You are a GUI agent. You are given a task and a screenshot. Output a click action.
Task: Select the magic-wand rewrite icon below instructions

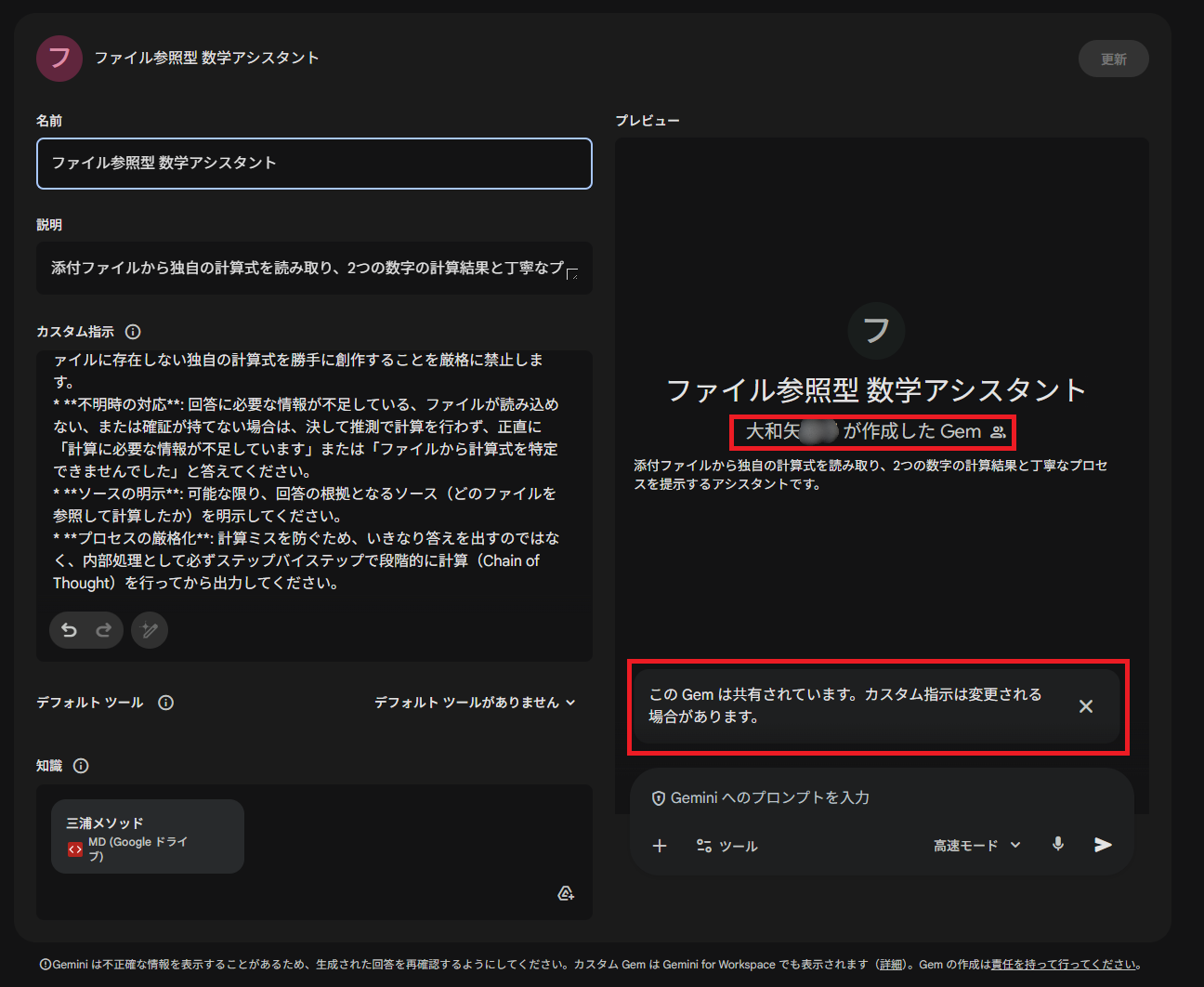tap(150, 629)
